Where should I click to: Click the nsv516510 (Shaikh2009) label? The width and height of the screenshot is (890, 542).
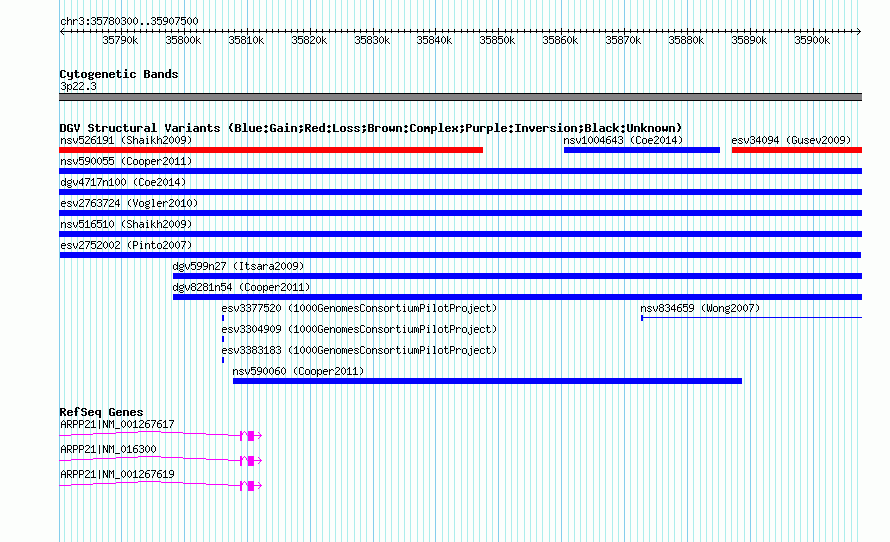pos(126,224)
